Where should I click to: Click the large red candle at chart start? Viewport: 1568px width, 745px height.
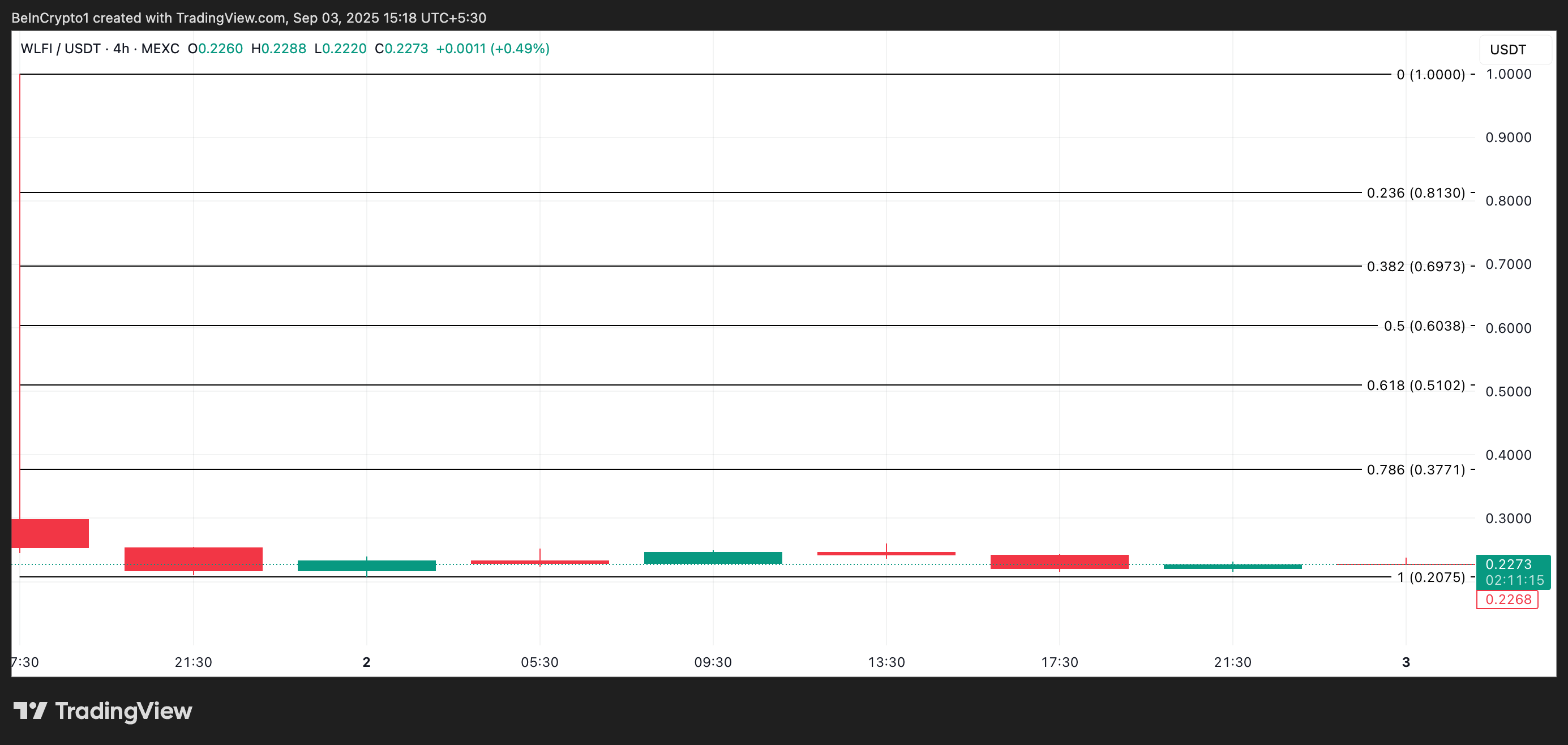pos(50,533)
